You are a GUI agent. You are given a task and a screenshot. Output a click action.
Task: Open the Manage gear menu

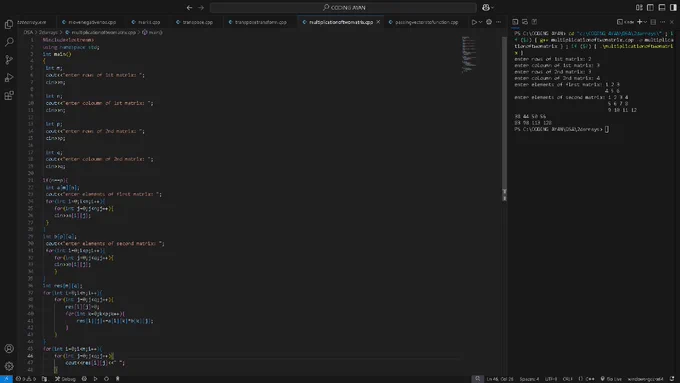tap(9, 366)
